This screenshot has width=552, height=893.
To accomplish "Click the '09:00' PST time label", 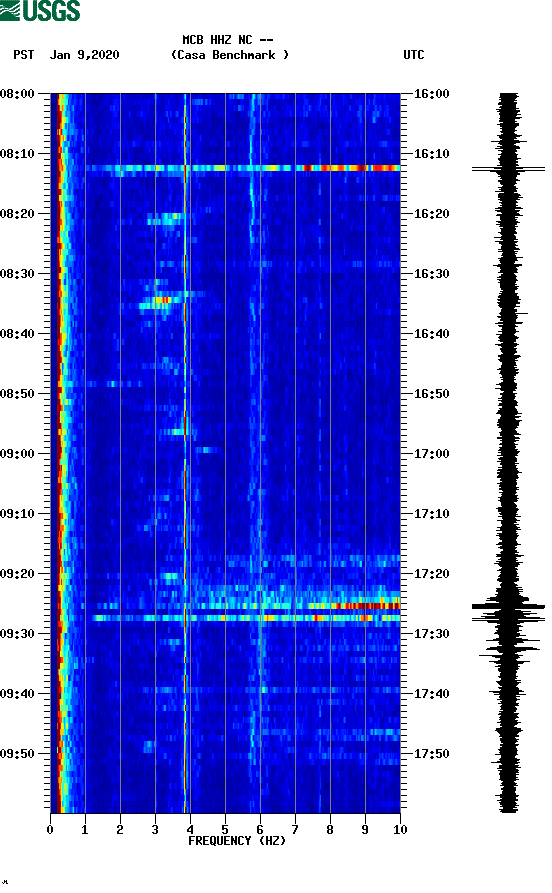I will coord(17,454).
